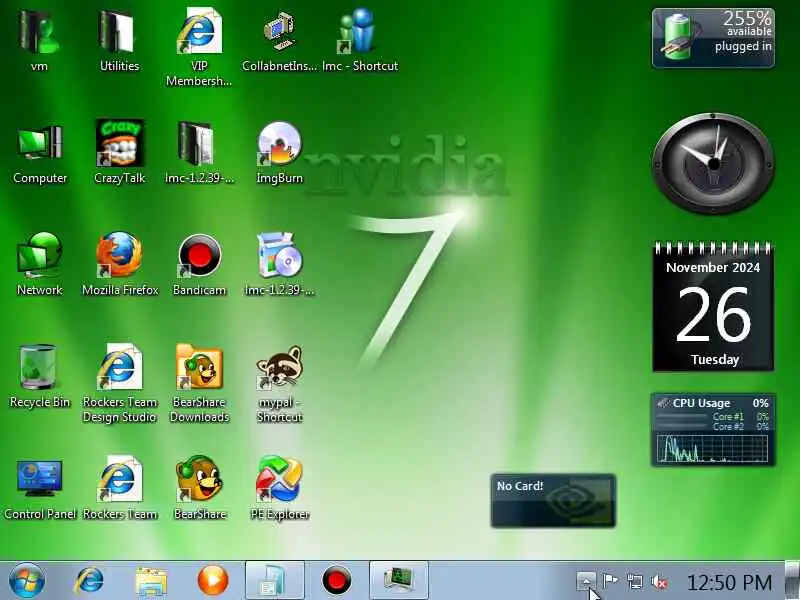Switch to the open document window on taskbar
Viewport: 800px width, 600px height.
tap(274, 580)
